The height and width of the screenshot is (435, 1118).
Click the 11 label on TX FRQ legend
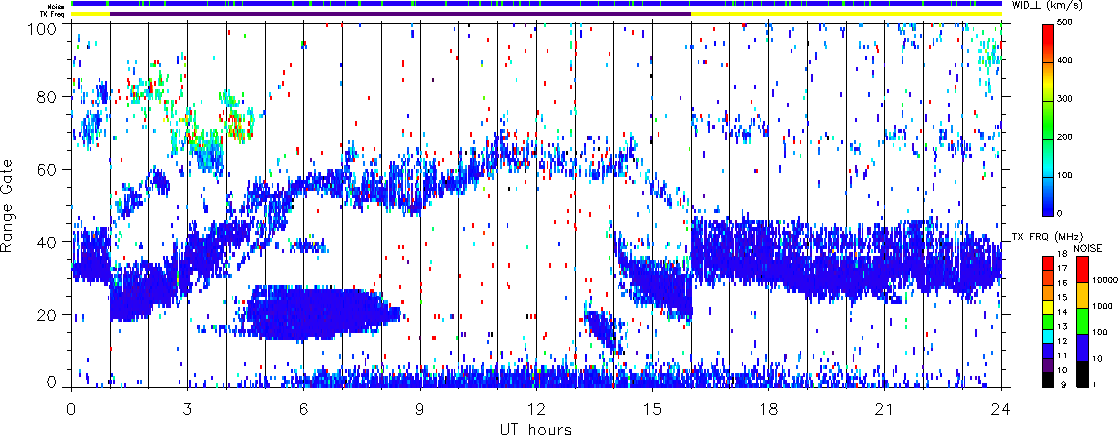point(1062,354)
